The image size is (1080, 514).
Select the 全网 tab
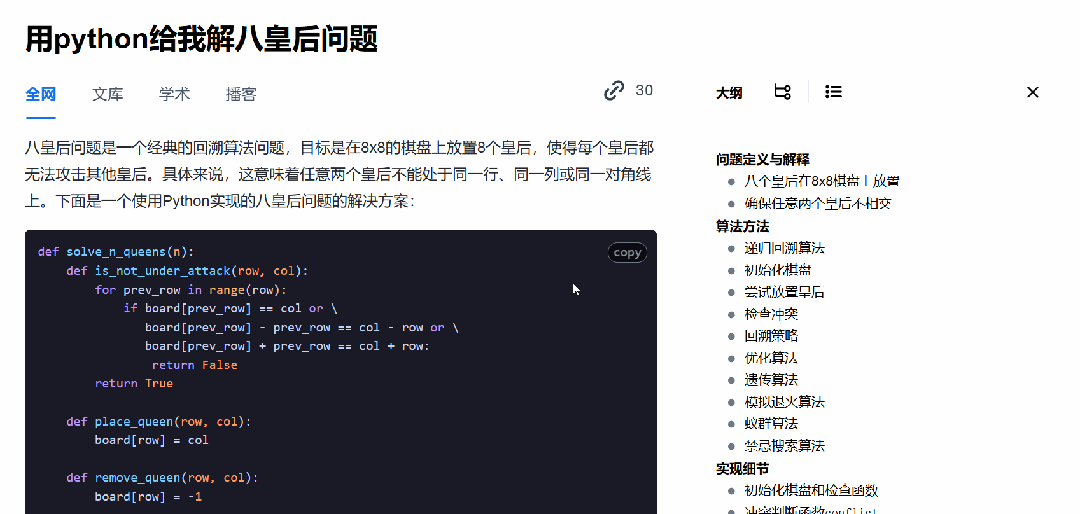click(41, 94)
